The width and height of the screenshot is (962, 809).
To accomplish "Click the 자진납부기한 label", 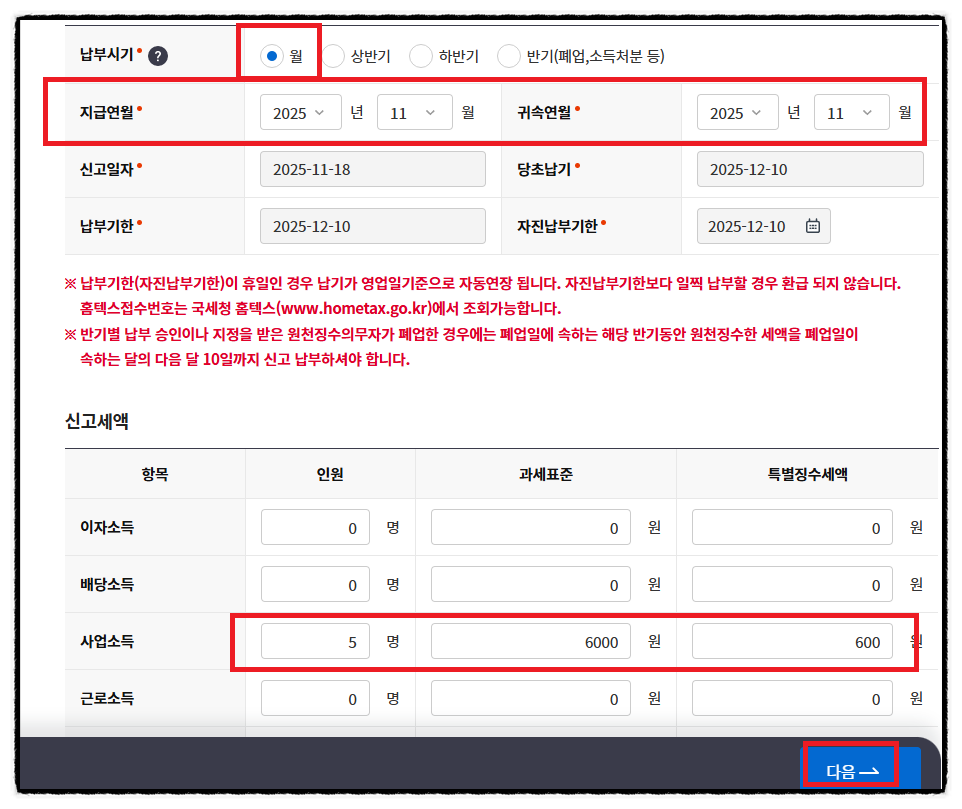I will [x=557, y=226].
